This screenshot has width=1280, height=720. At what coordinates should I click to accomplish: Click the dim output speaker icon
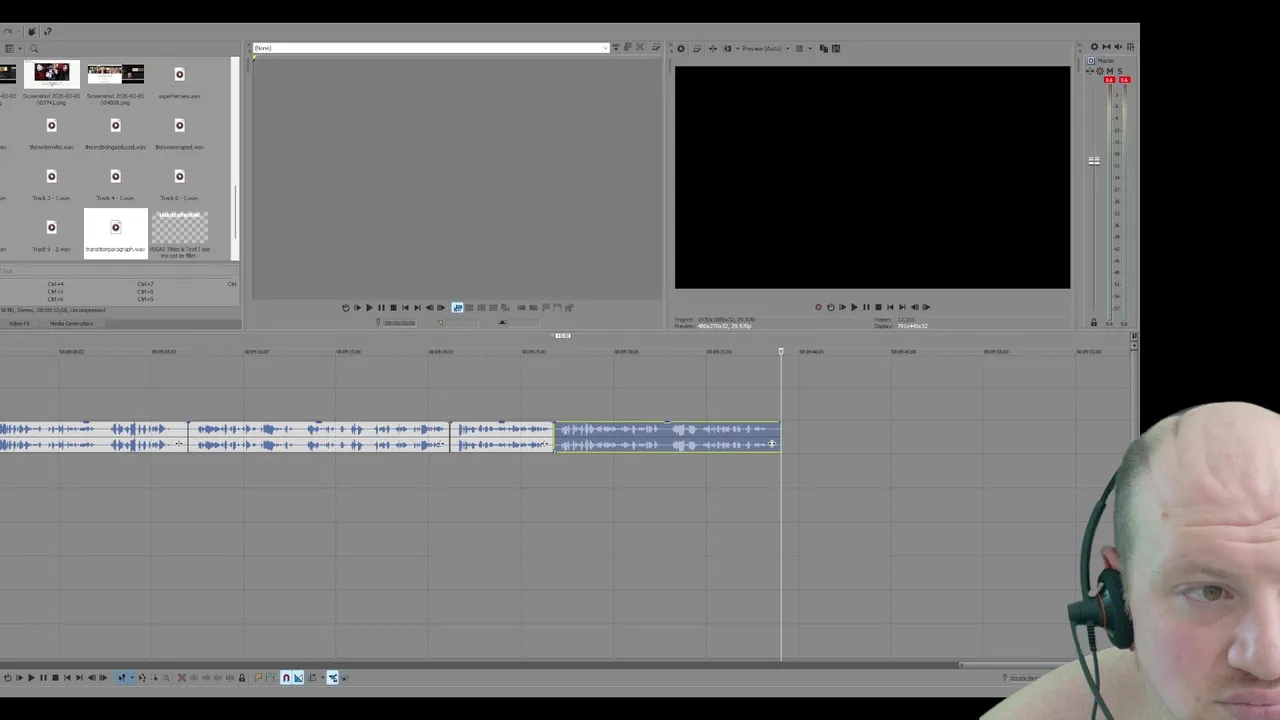pos(1118,46)
